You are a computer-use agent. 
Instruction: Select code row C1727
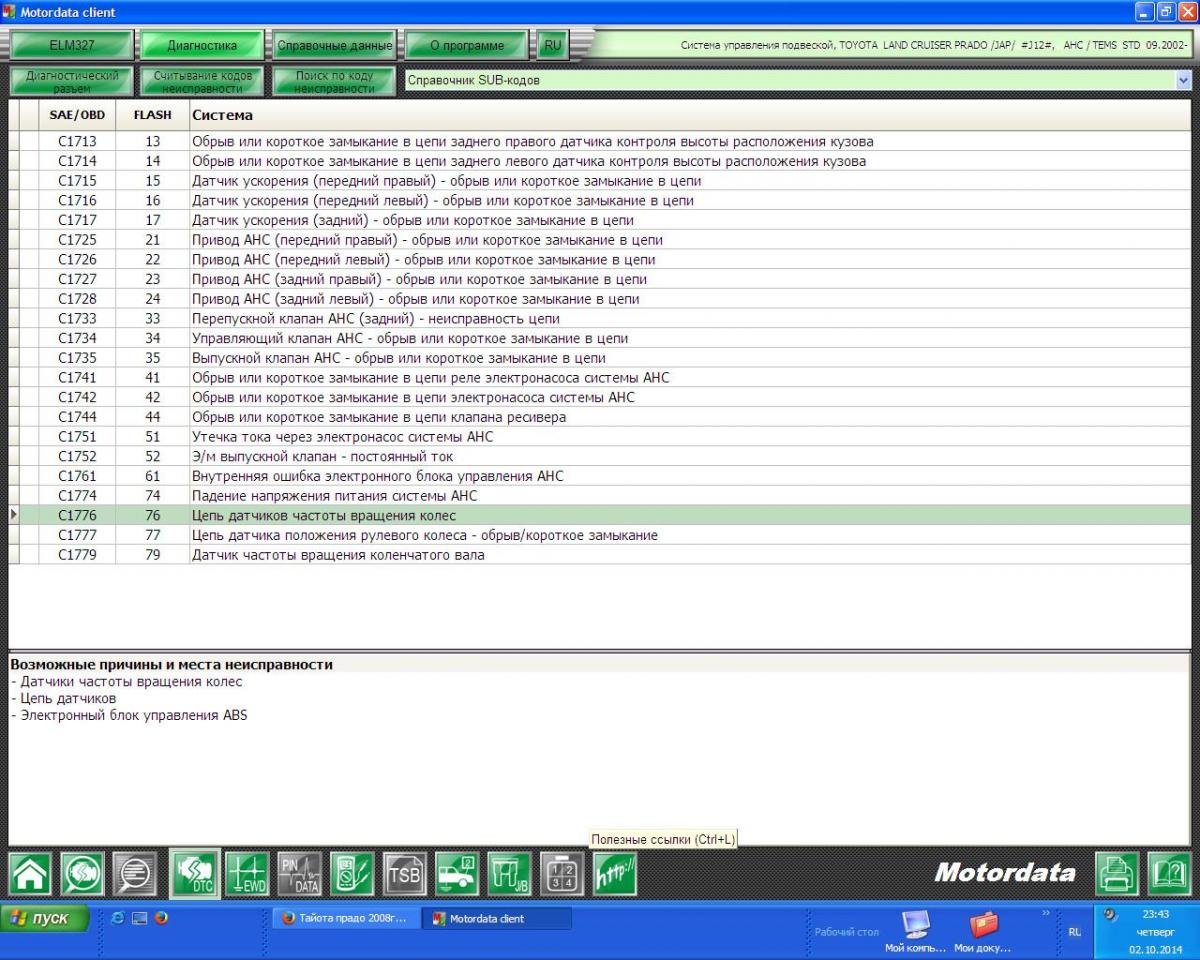click(600, 279)
